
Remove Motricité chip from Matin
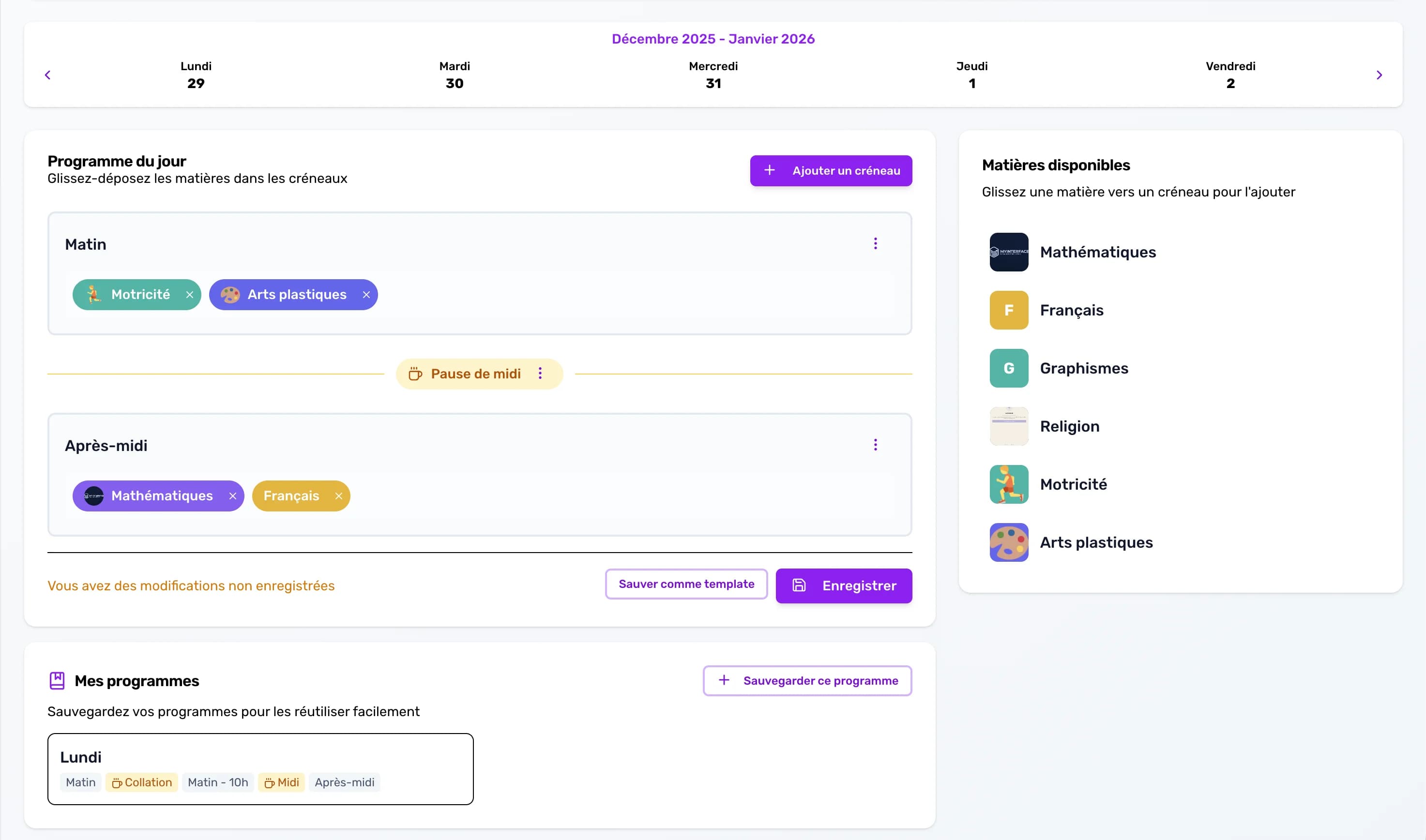tap(190, 295)
